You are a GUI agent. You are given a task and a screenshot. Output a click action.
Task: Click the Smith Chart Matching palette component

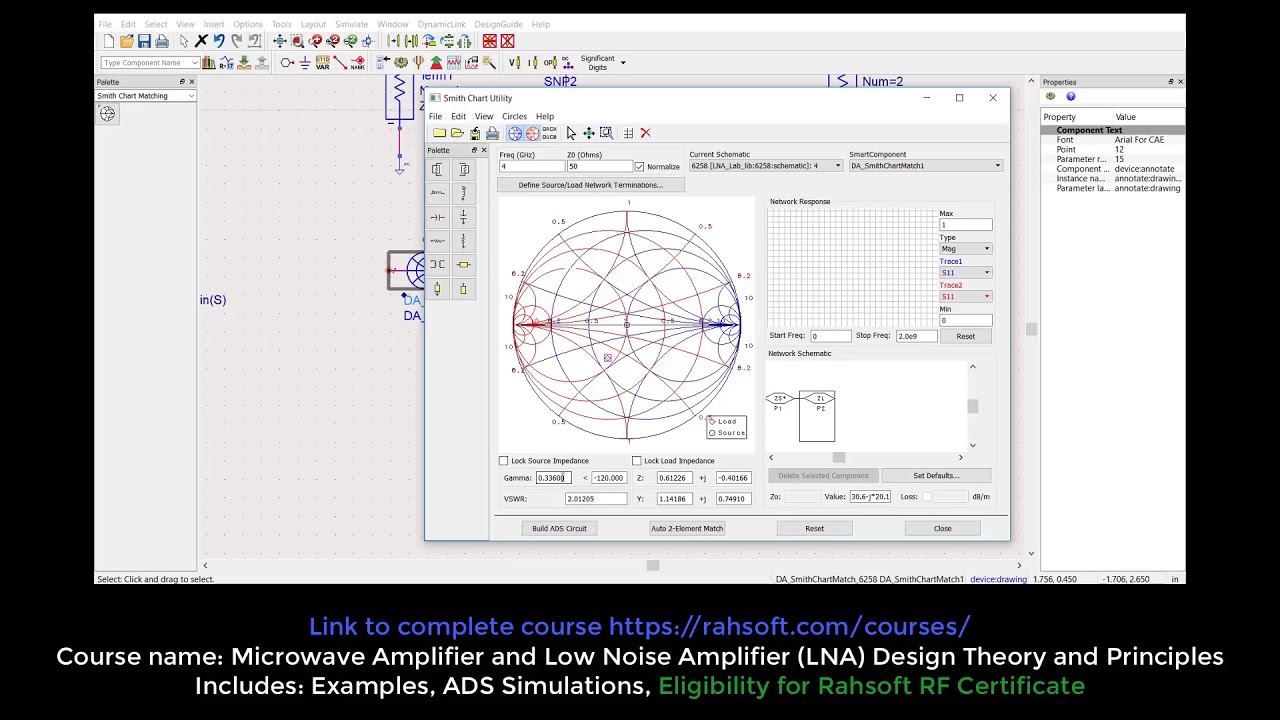tap(107, 114)
